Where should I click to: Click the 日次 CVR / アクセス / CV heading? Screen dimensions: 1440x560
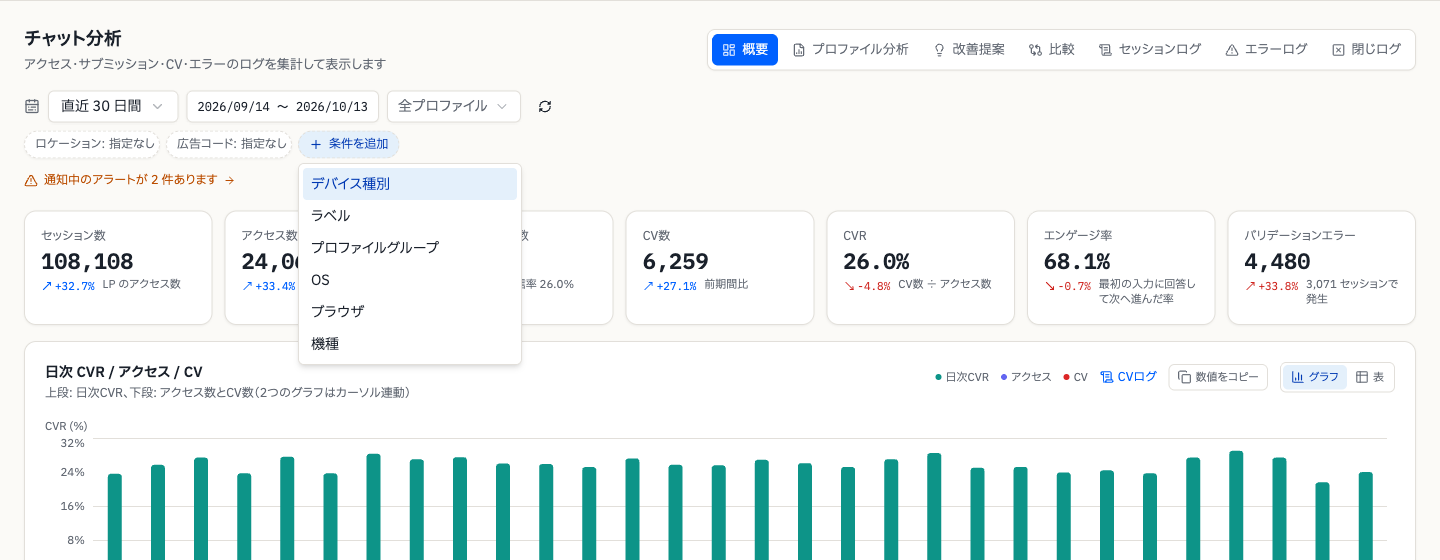point(124,372)
